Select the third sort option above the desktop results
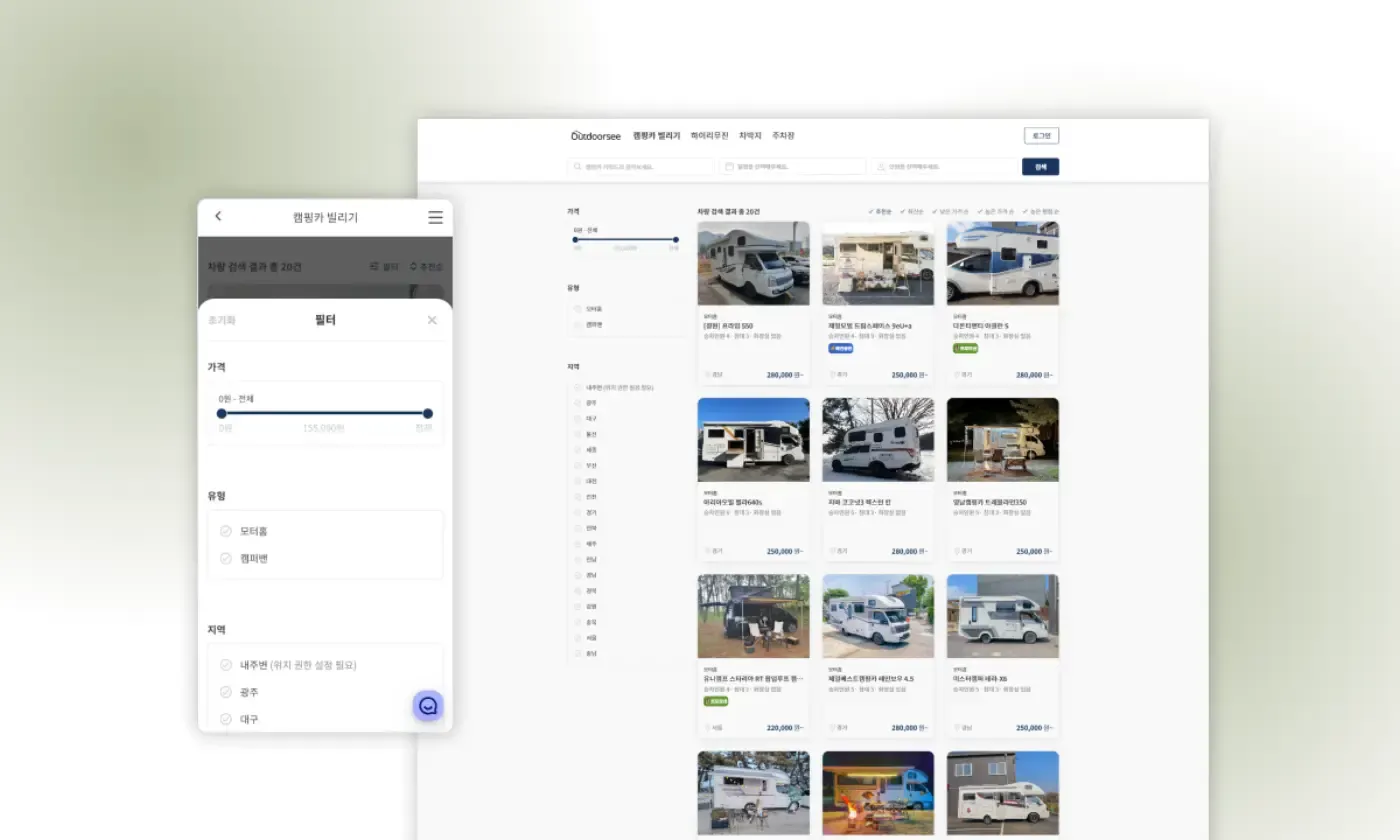This screenshot has height=840, width=1400. tap(950, 212)
